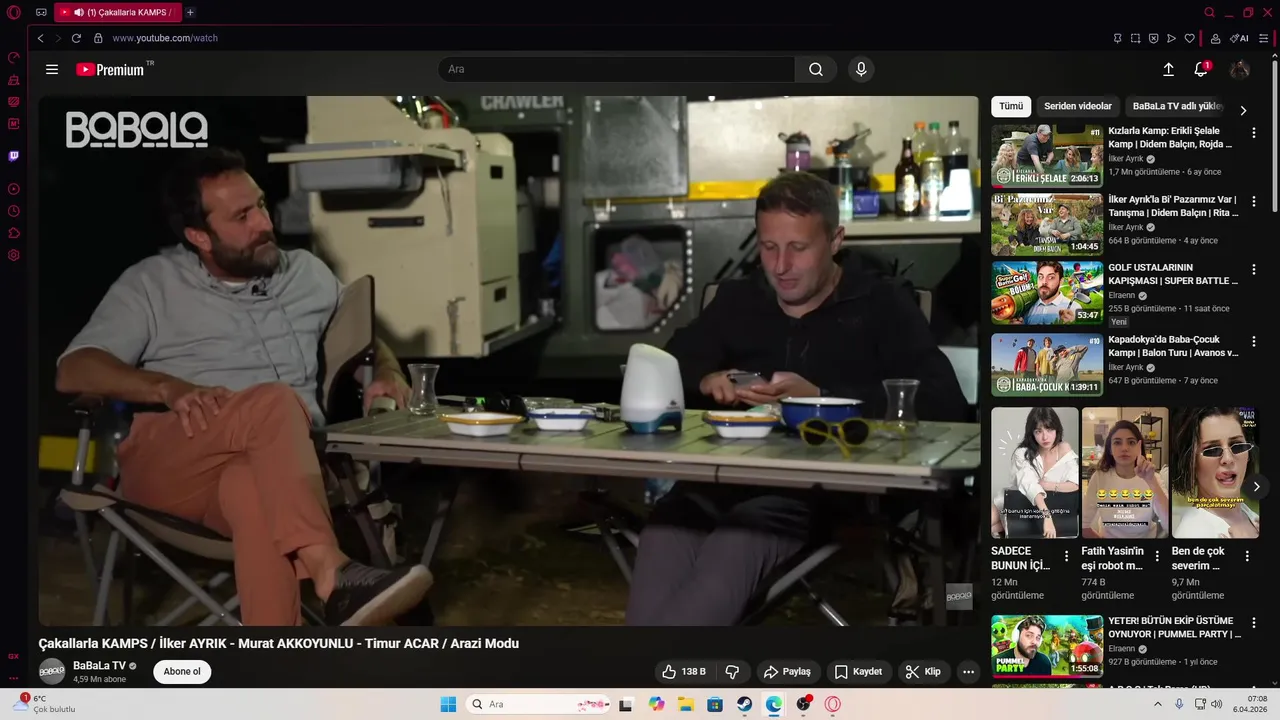Go back to previous page

40,38
